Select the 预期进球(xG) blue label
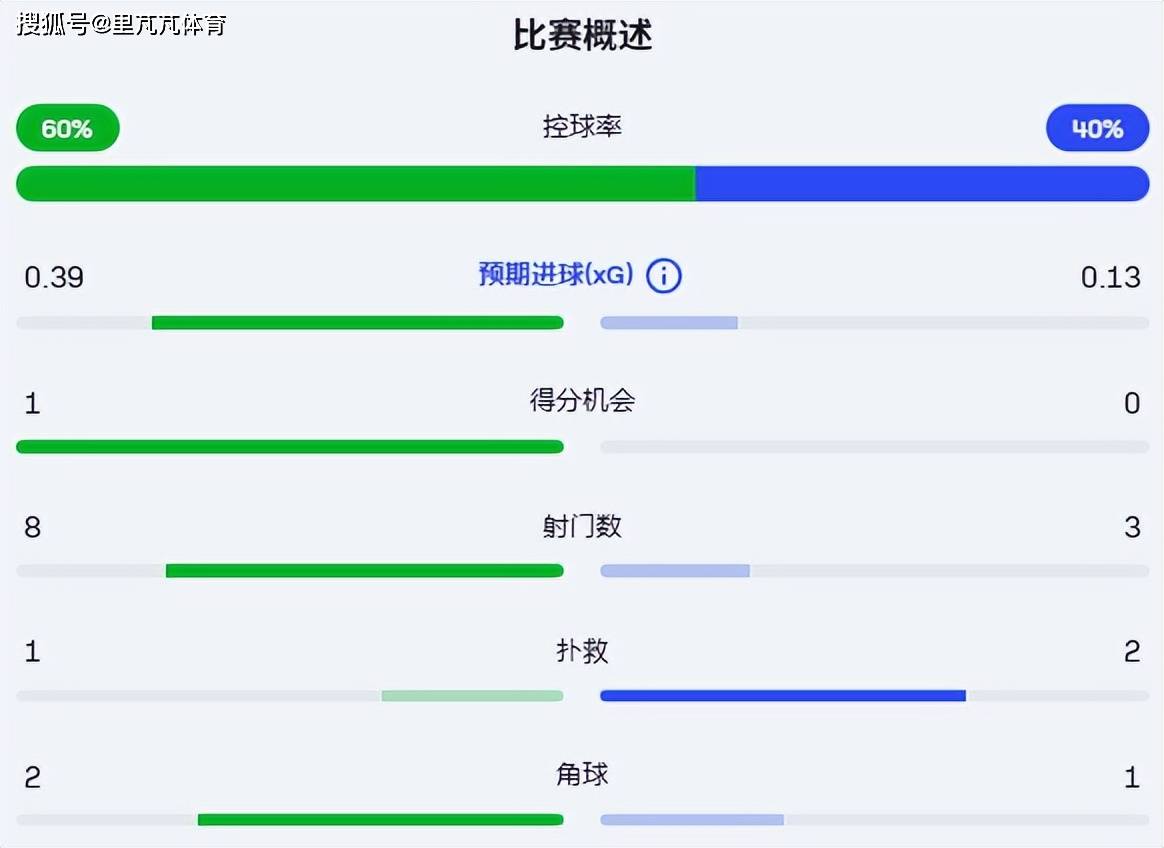The height and width of the screenshot is (848, 1164). [x=557, y=275]
